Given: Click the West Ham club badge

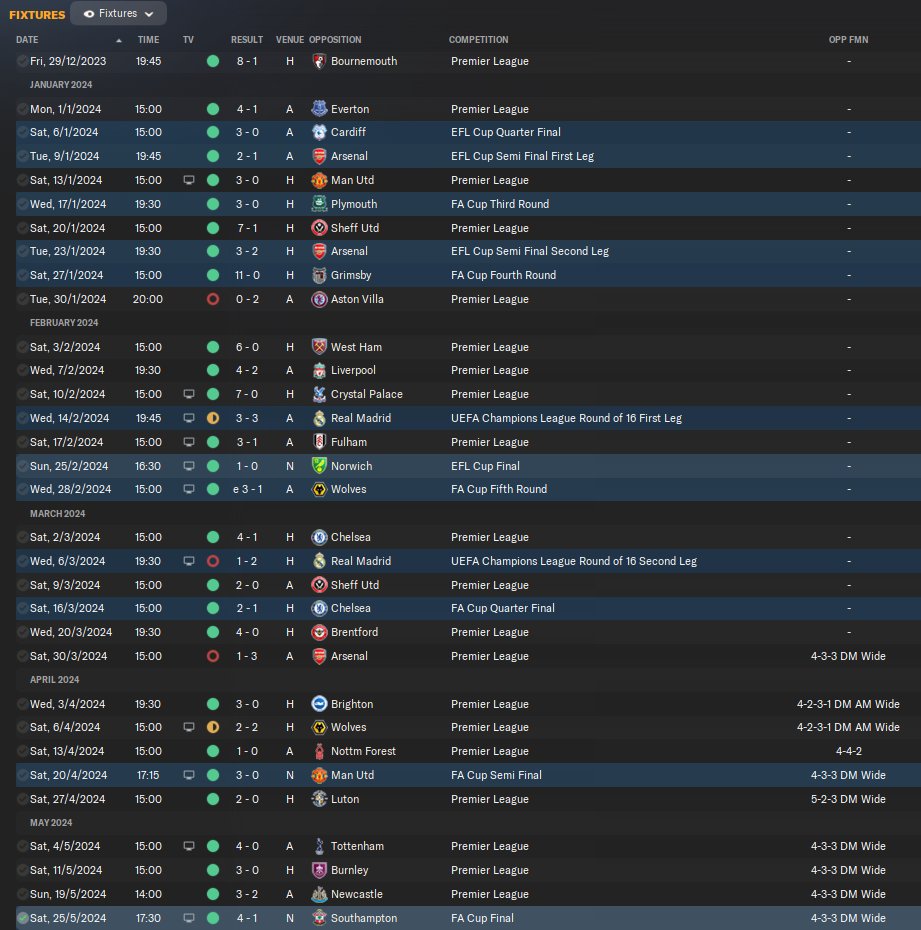Looking at the screenshot, I should pos(319,347).
